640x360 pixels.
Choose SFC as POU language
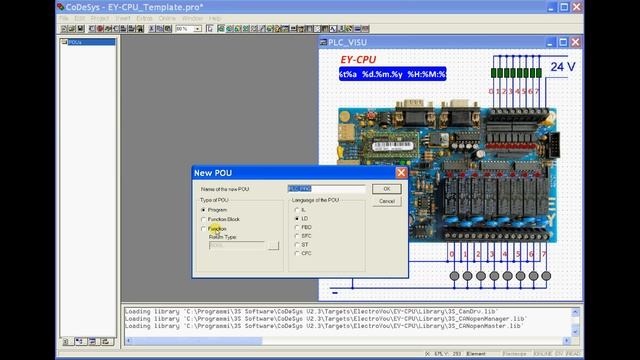pyautogui.click(x=297, y=236)
